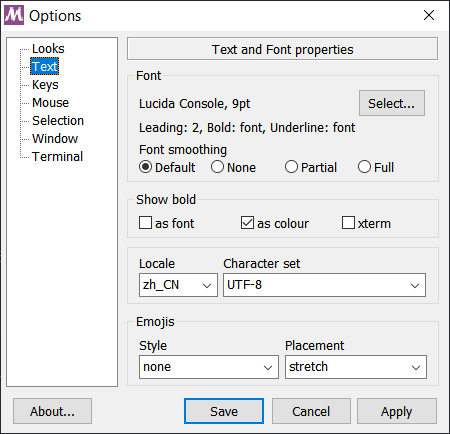Show the Terminal settings page
The width and height of the screenshot is (450, 434).
(x=57, y=157)
